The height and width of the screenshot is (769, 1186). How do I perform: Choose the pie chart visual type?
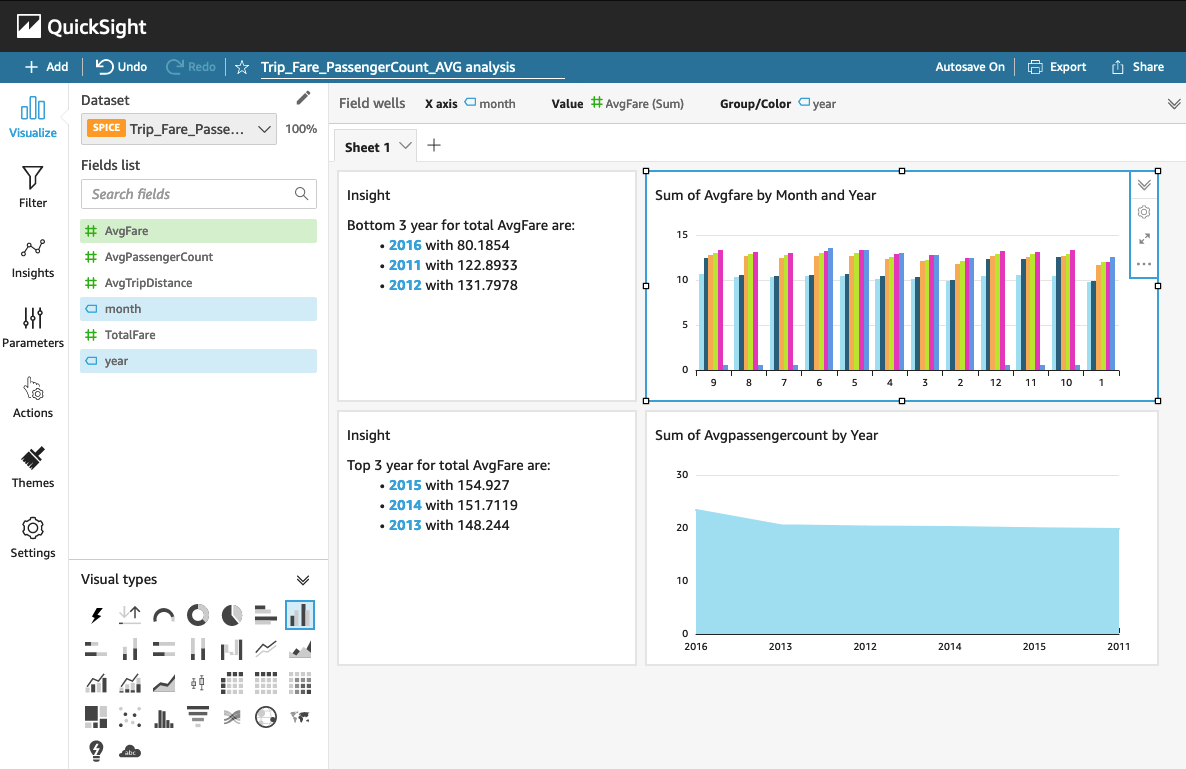tap(232, 615)
